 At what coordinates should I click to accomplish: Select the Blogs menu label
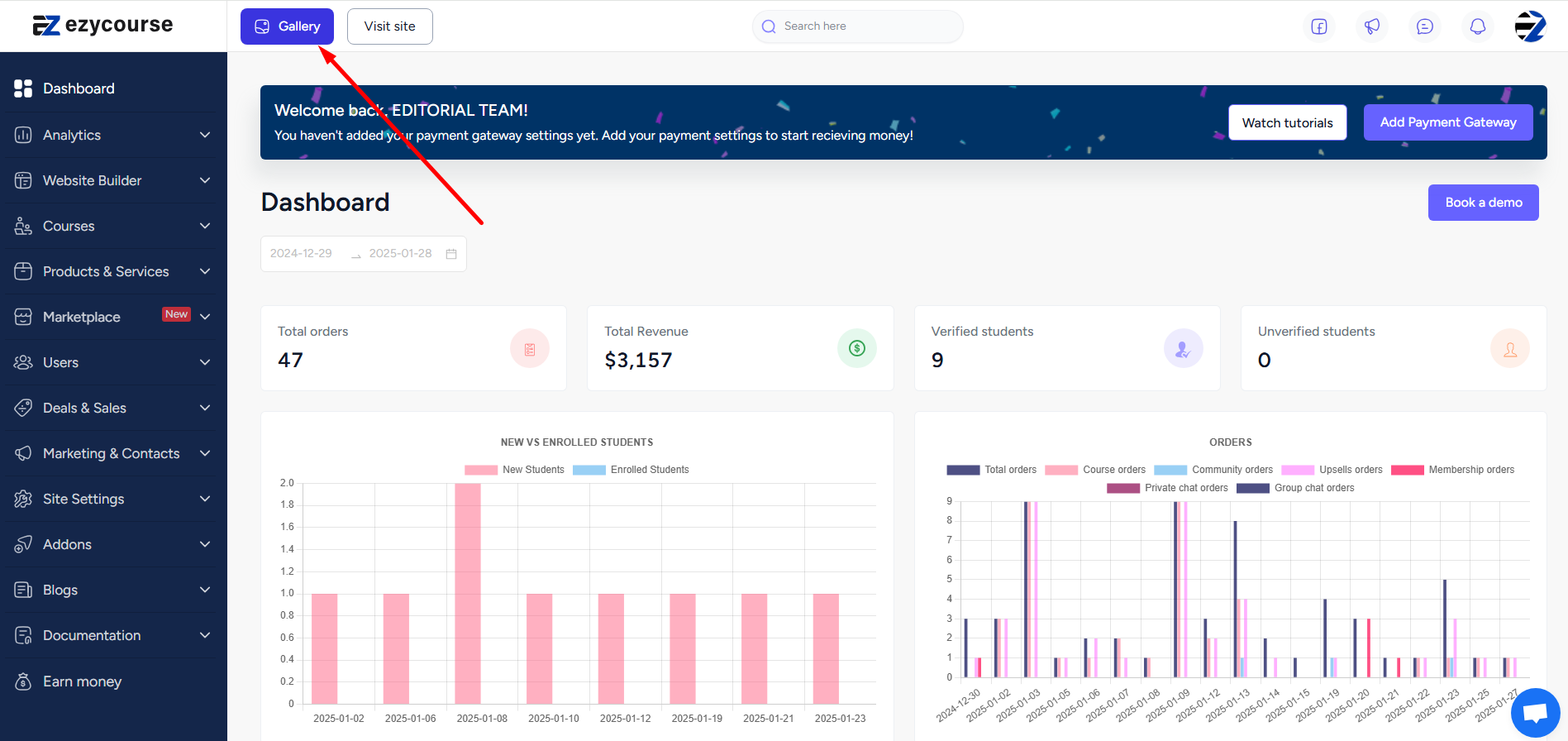[60, 590]
